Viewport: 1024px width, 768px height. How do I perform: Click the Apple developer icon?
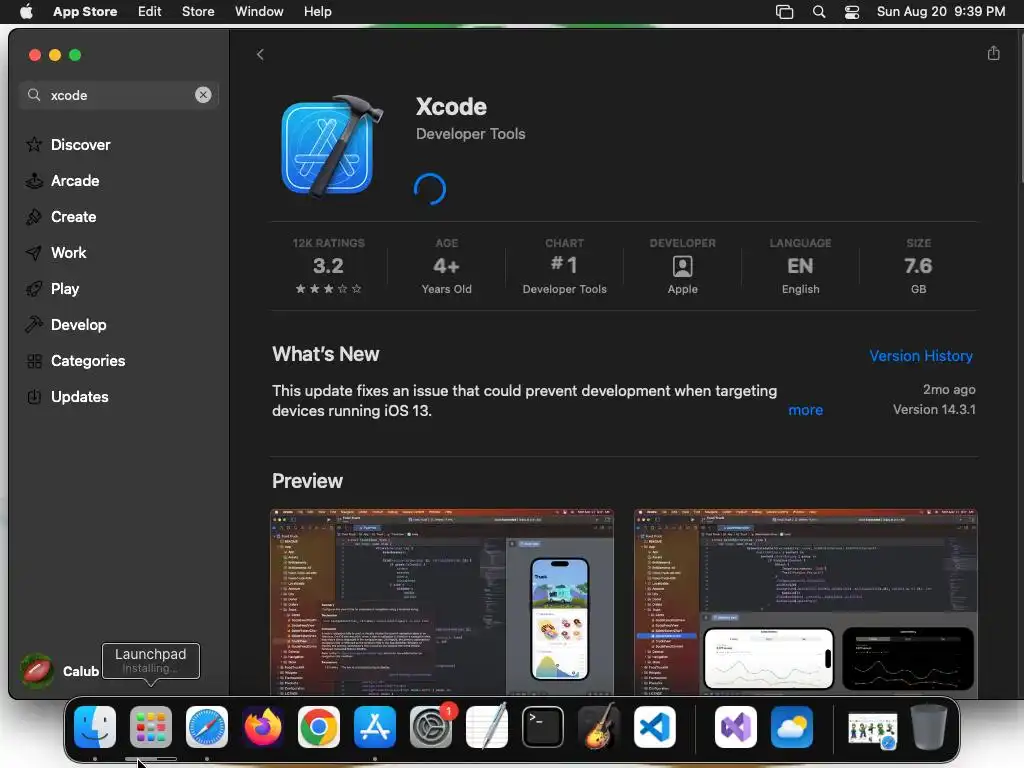click(682, 266)
